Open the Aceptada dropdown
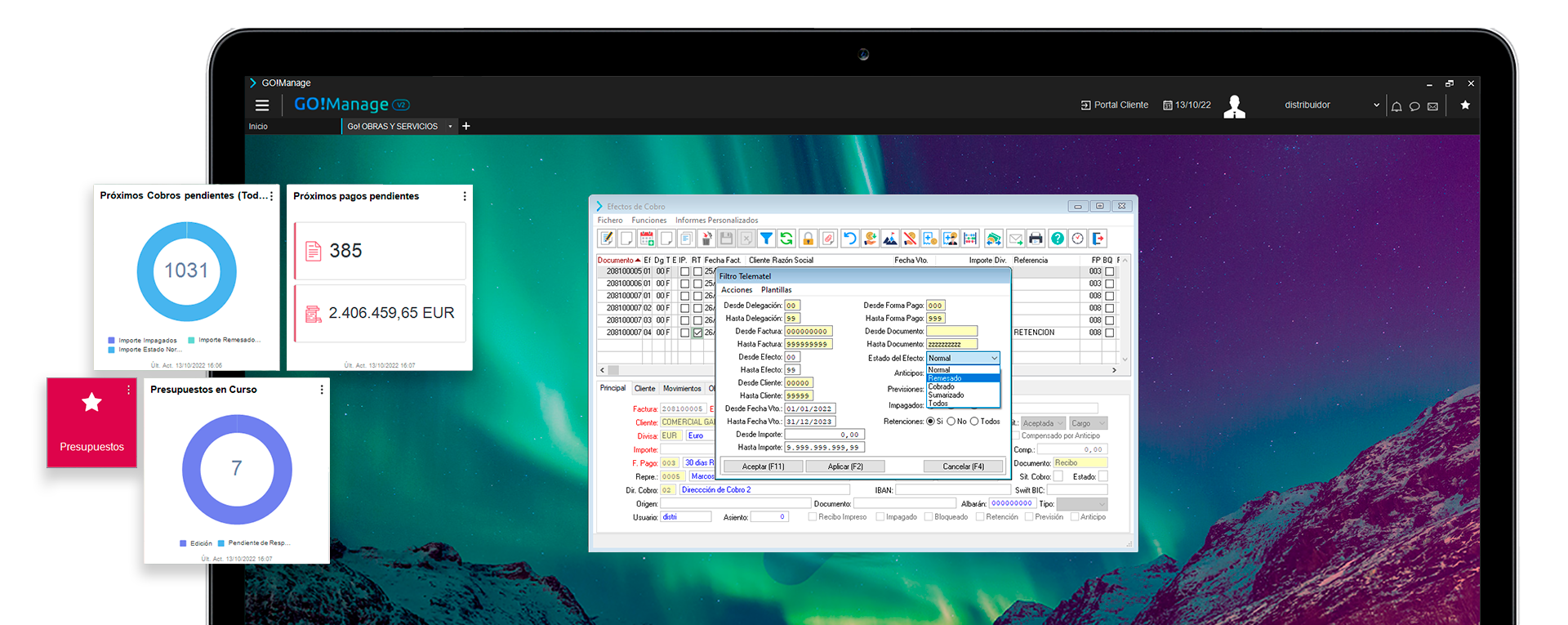This screenshot has width=1568, height=625. point(1043,423)
